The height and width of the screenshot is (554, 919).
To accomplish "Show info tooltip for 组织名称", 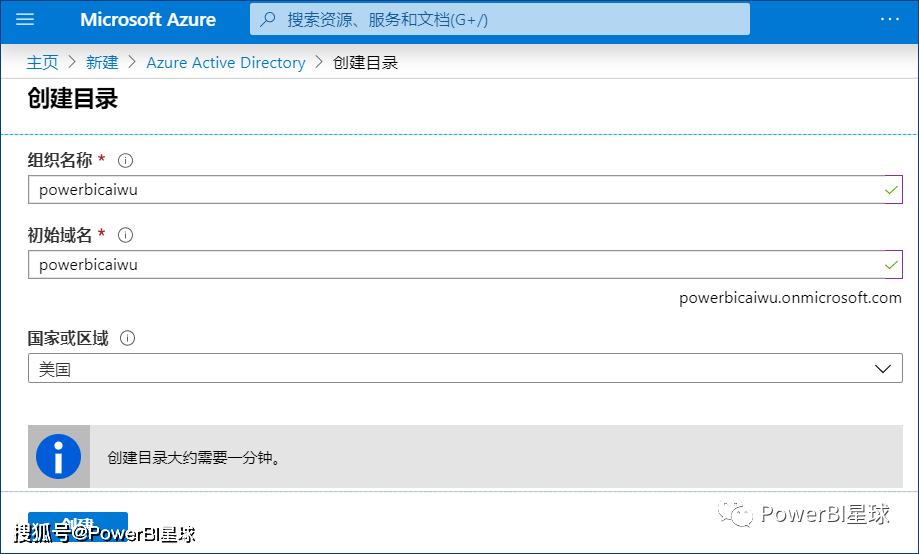I will (x=125, y=160).
